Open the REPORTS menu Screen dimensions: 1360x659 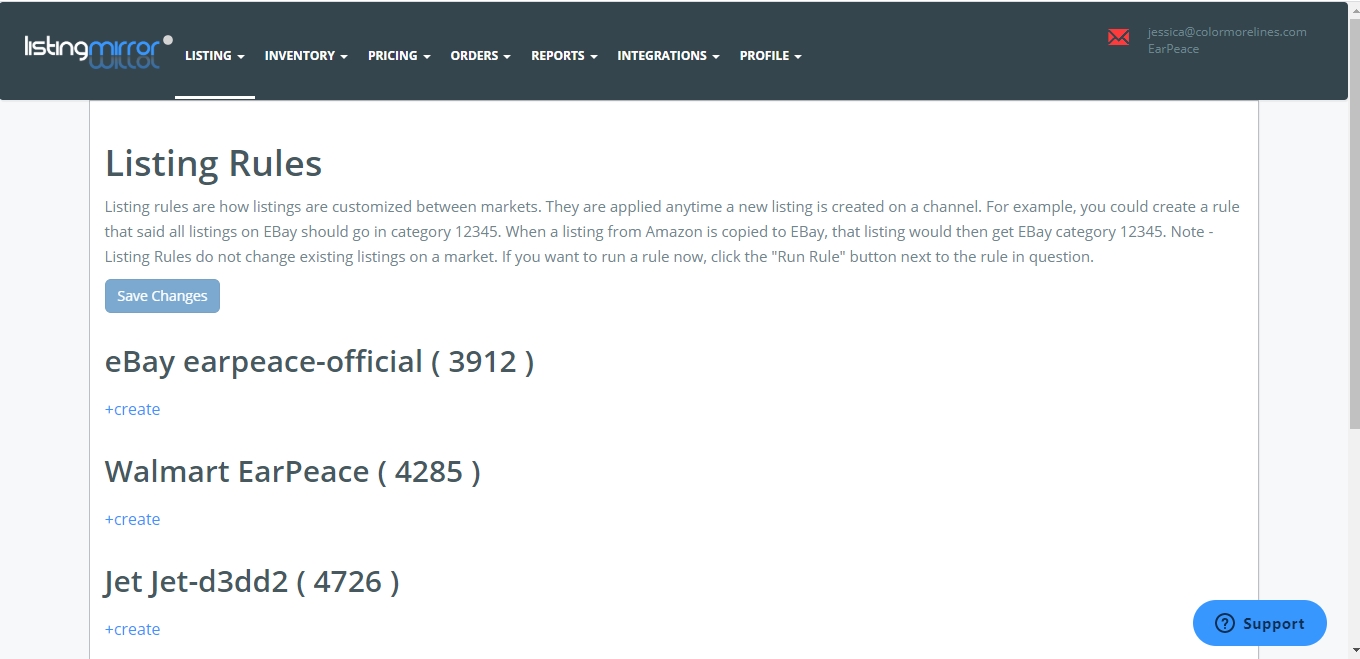(x=563, y=56)
